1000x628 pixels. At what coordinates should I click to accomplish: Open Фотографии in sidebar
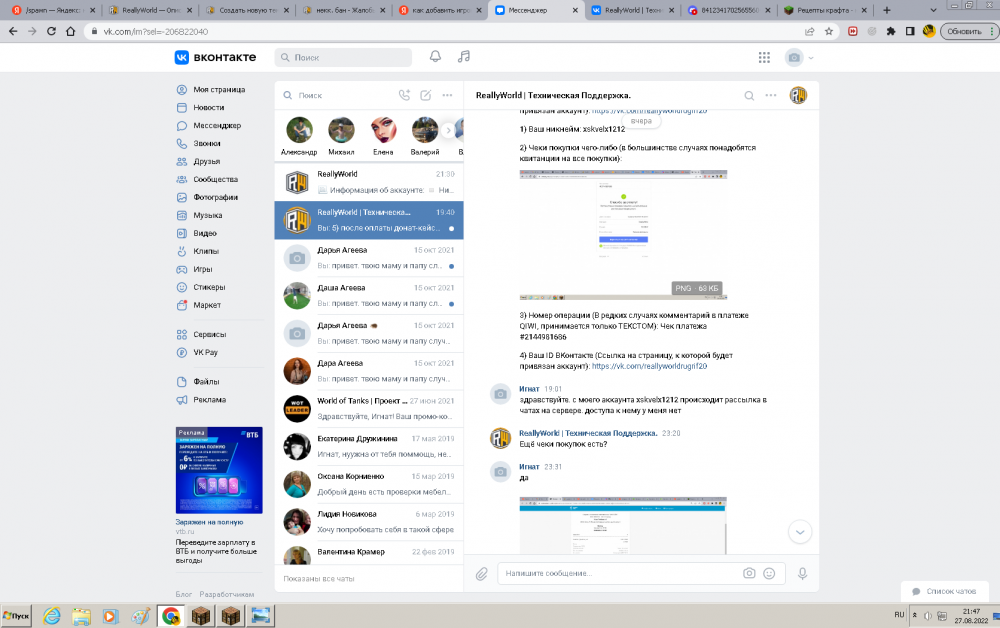pyautogui.click(x=216, y=197)
